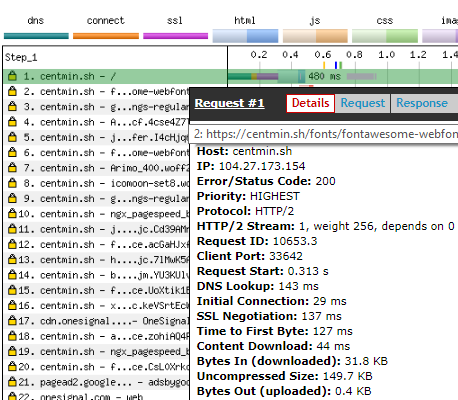Click the lock icon for request 11
The width and height of the screenshot is (458, 400).
coord(12,229)
